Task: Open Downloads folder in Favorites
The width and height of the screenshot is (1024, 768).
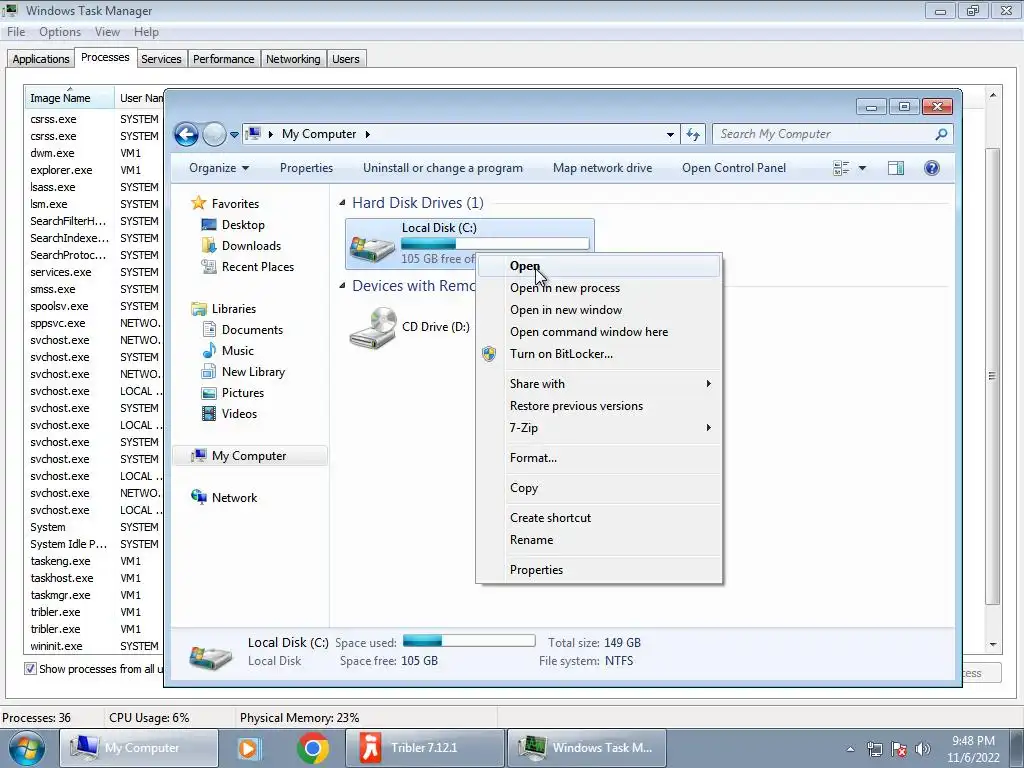Action: (251, 246)
